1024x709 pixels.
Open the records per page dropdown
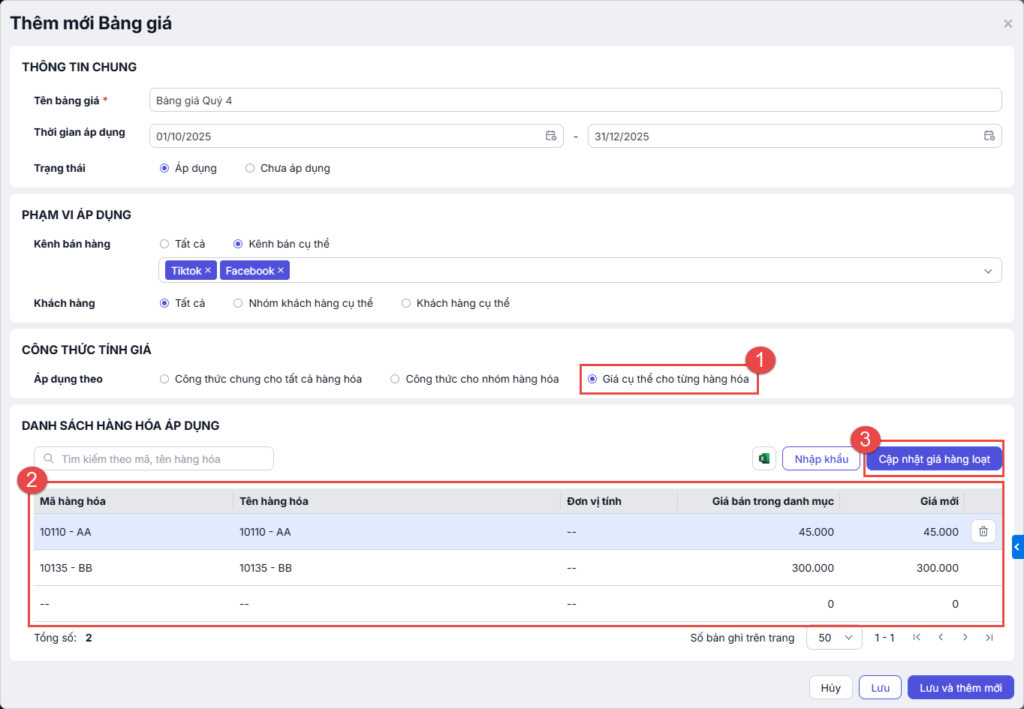tap(834, 637)
